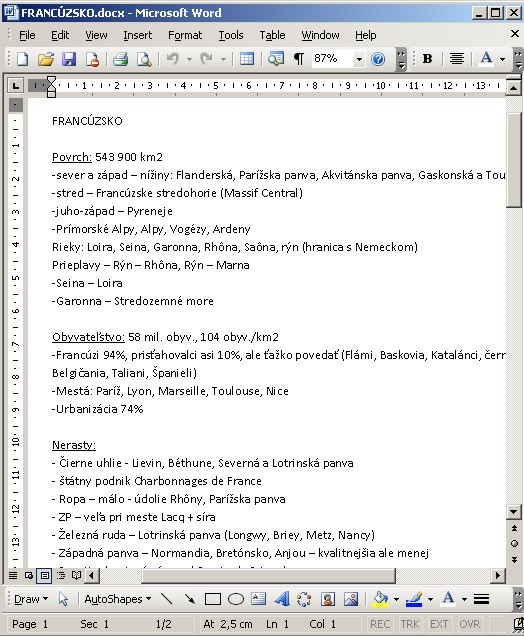
Task: Go to Previous Page button
Action: (514, 528)
